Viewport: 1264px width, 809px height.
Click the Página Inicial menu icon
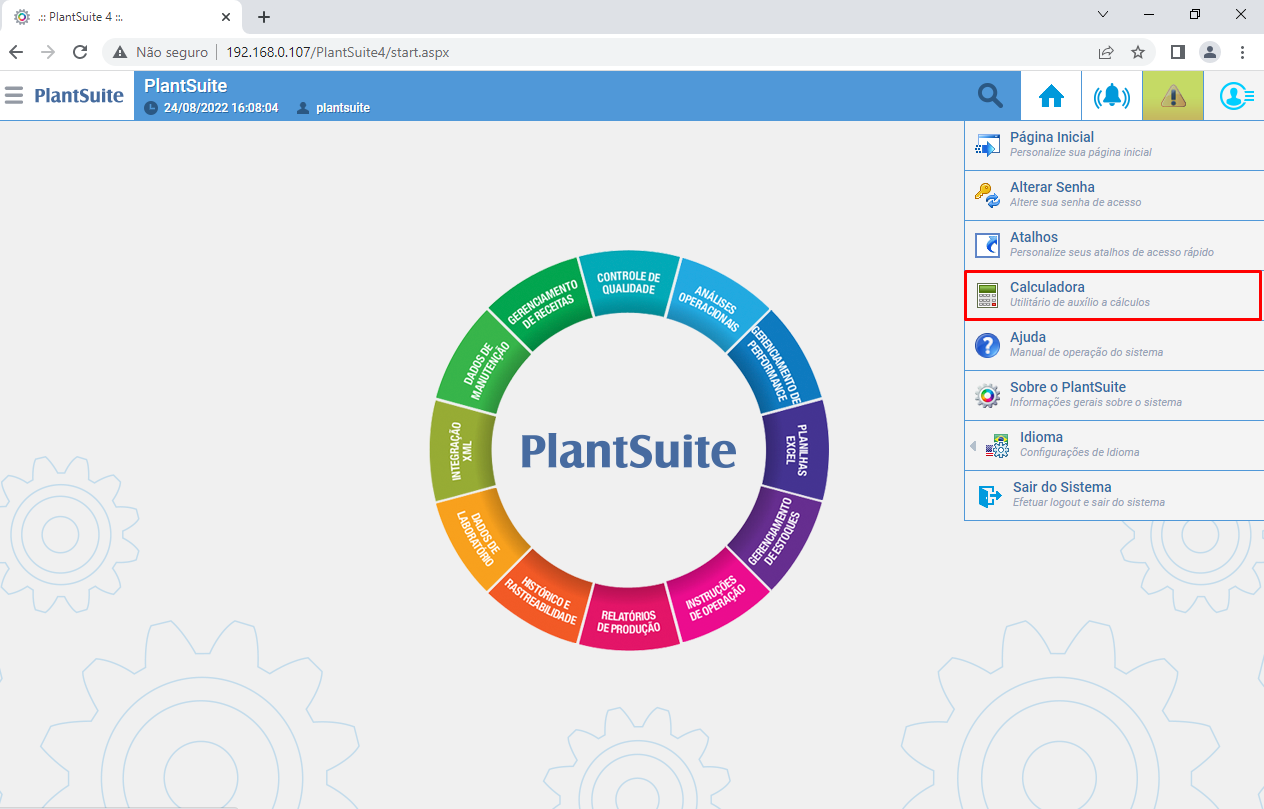pos(987,146)
